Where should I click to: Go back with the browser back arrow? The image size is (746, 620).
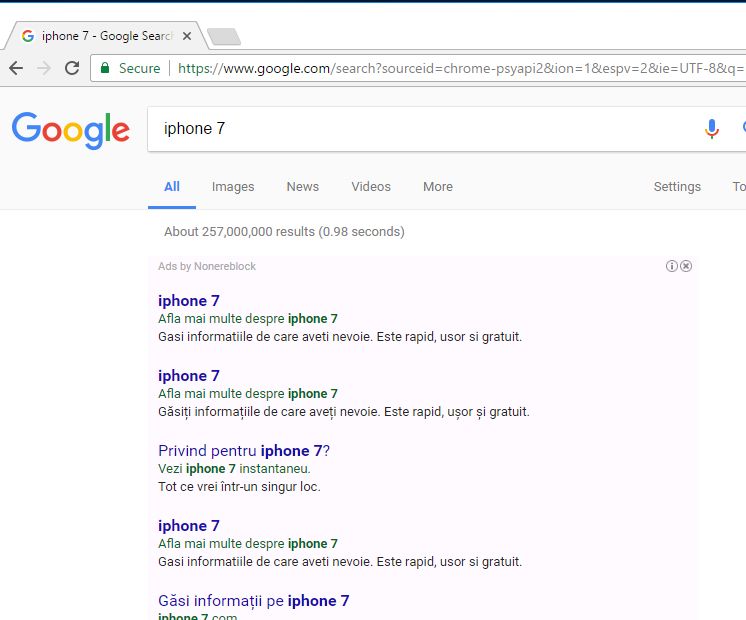pyautogui.click(x=16, y=69)
